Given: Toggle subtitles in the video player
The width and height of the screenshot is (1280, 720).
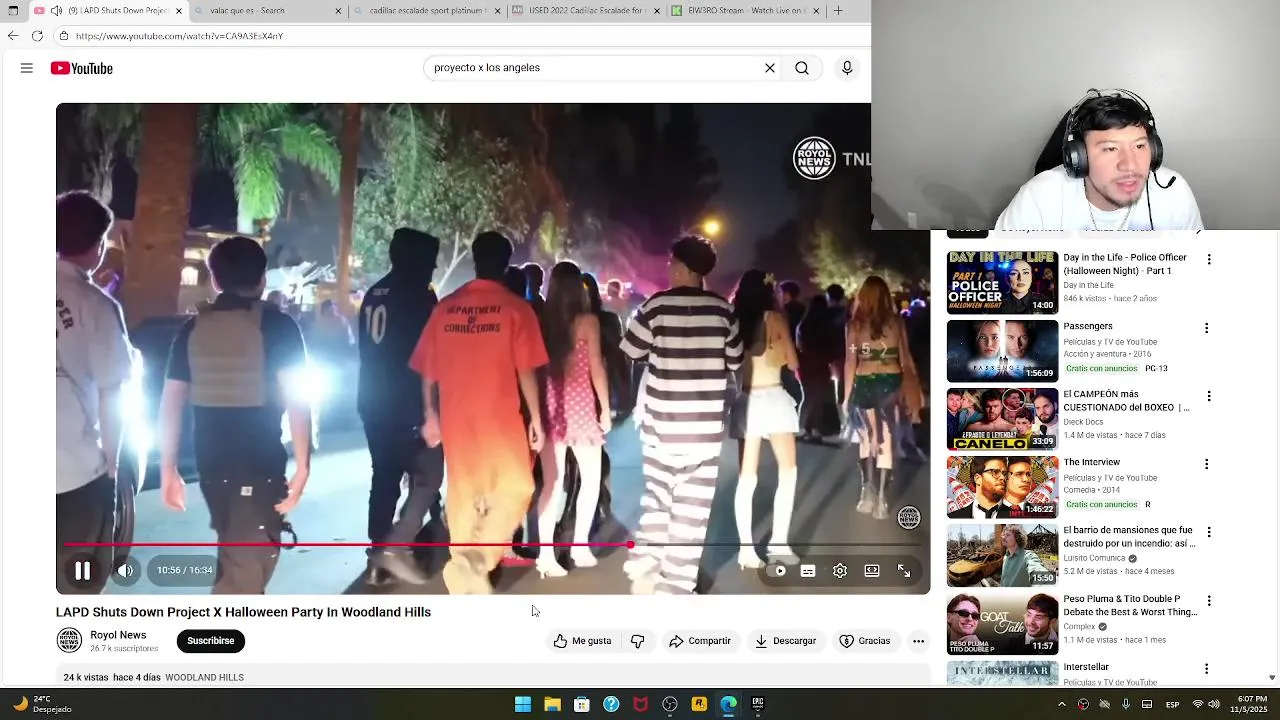Looking at the screenshot, I should click(808, 571).
